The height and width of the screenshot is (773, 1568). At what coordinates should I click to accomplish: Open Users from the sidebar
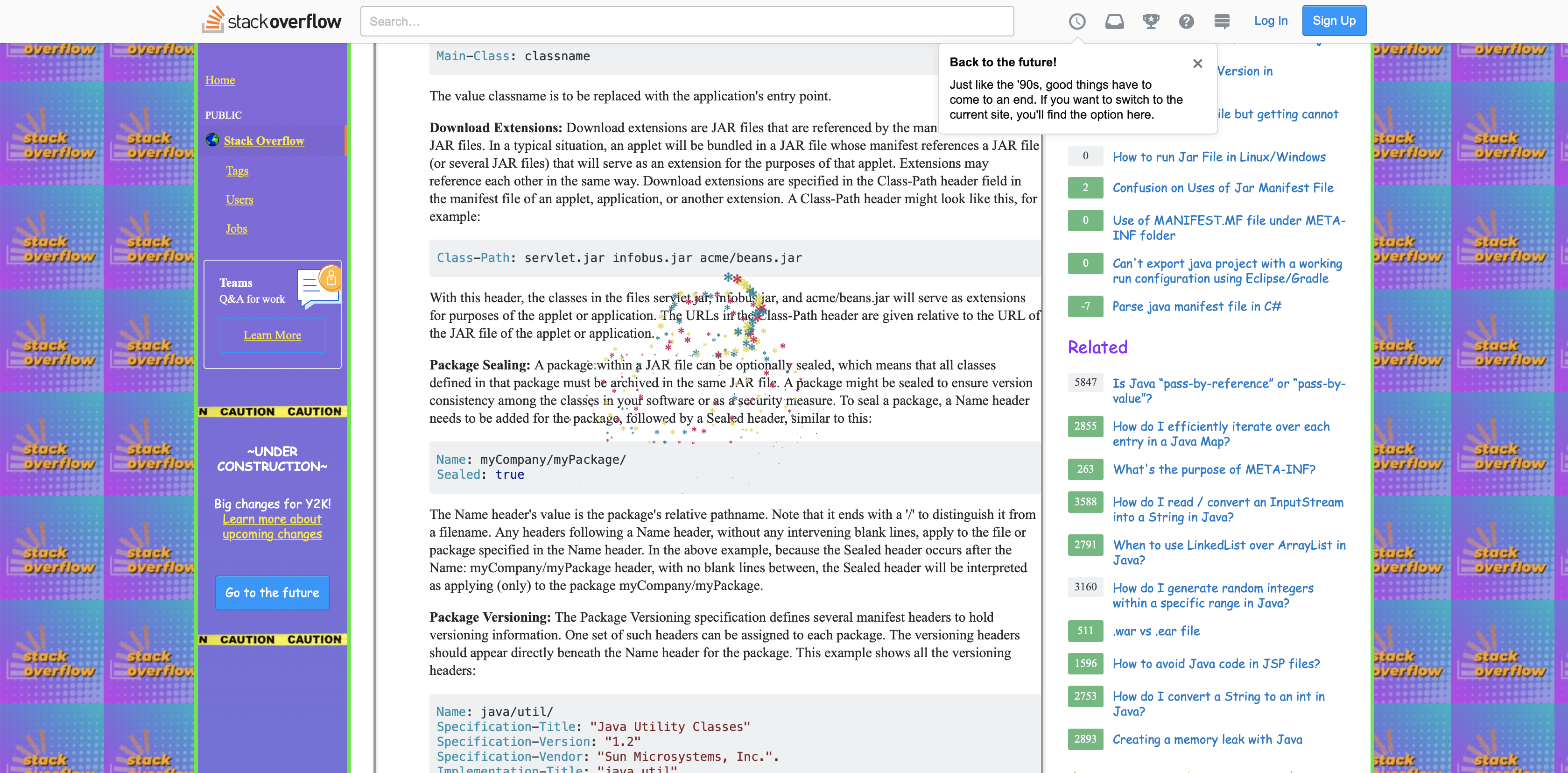[239, 200]
